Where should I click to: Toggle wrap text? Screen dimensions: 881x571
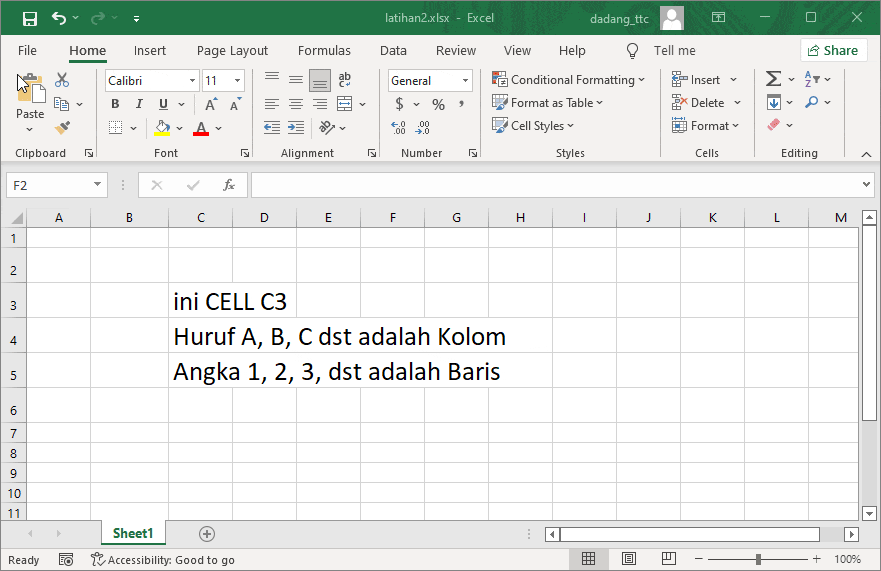point(344,80)
